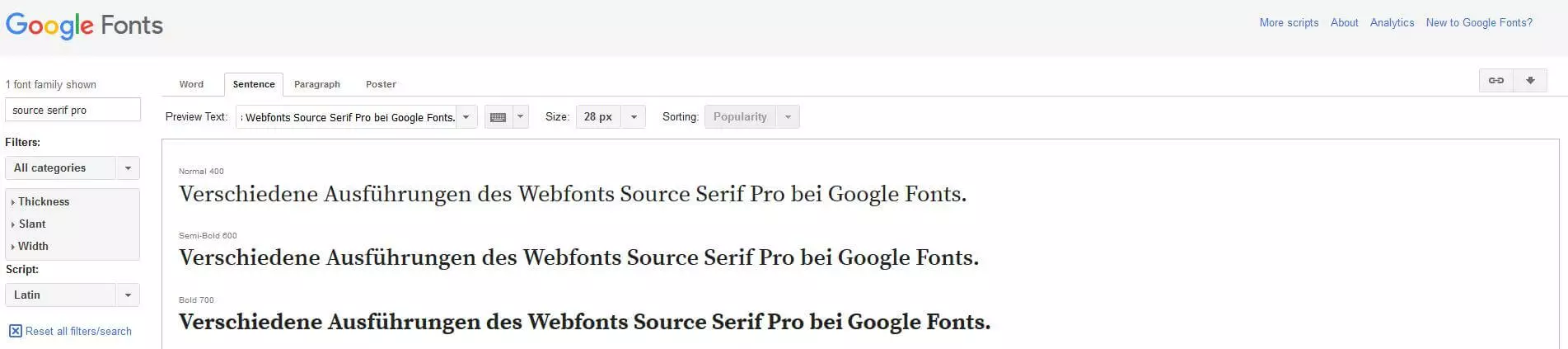The height and width of the screenshot is (349, 1568).
Task: Open the keyboard layout dropdown arrow
Action: click(520, 117)
